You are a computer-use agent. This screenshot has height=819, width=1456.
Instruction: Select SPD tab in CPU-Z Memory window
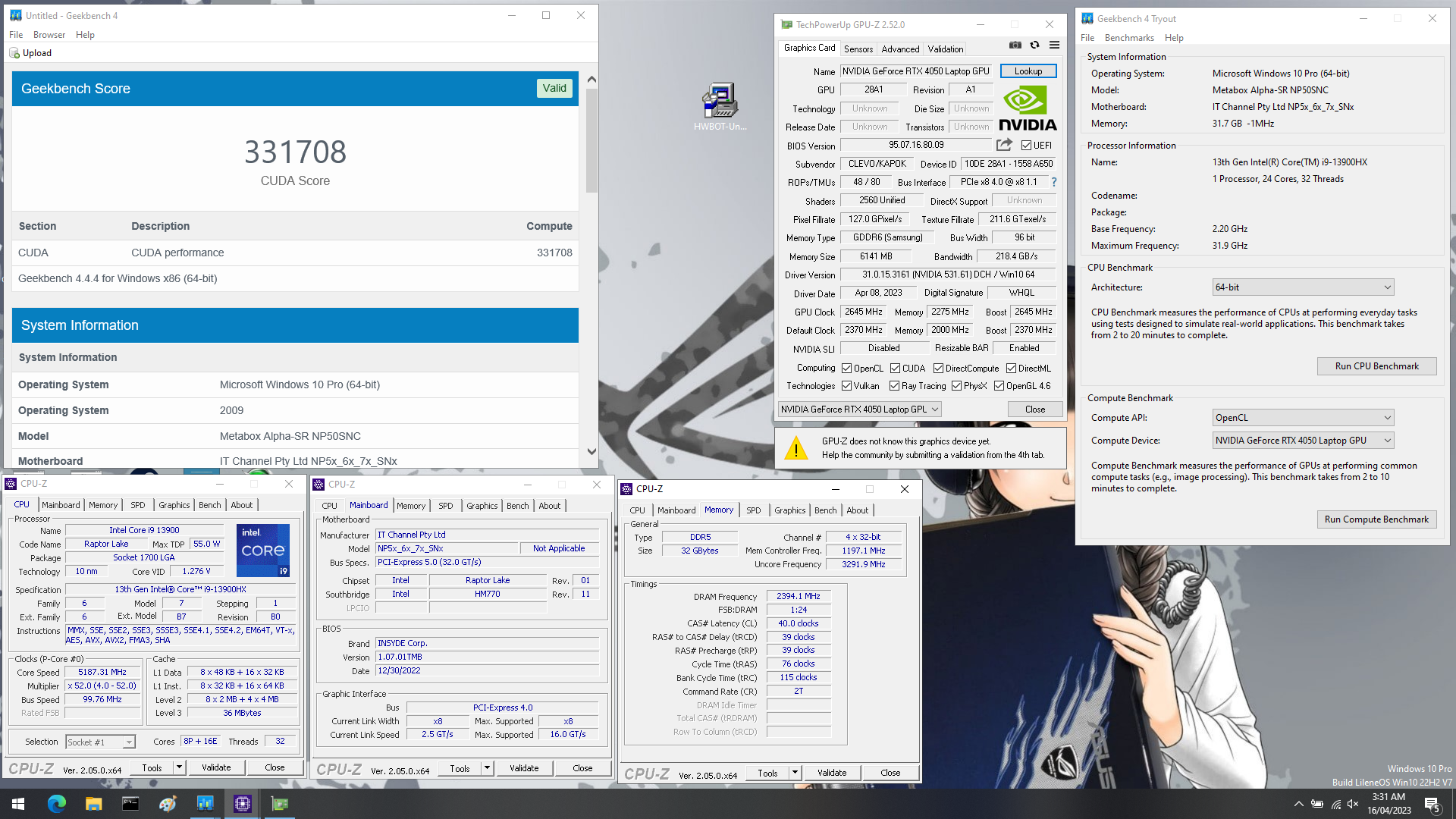(x=753, y=510)
